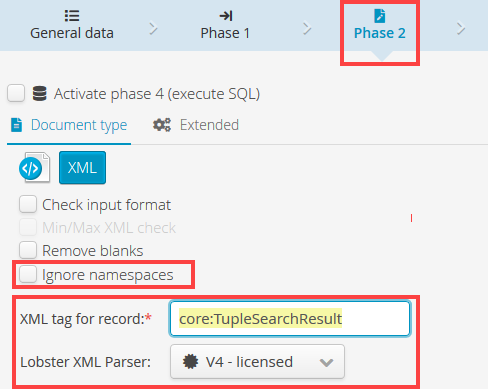This screenshot has height=389, width=488.
Task: Click the chevron after Phase 2
Action: point(461,28)
